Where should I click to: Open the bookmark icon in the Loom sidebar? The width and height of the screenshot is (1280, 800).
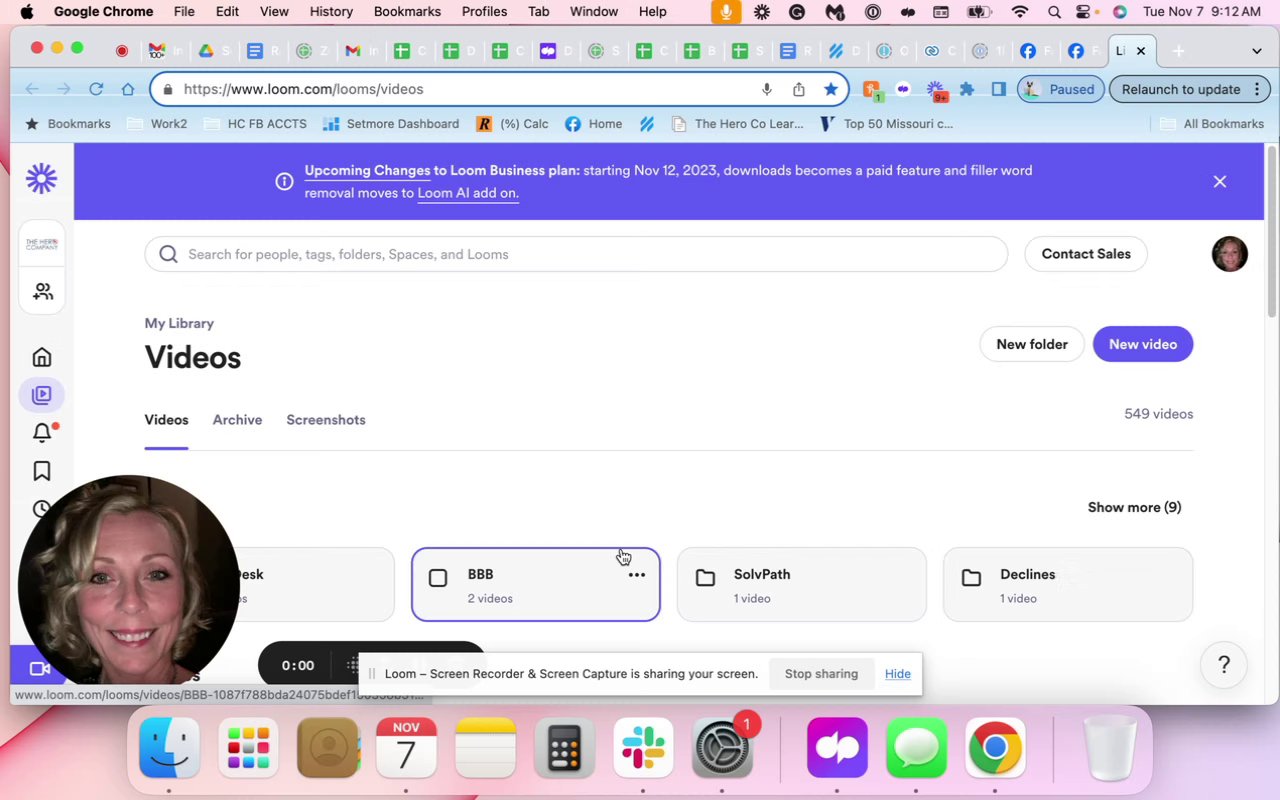42,471
